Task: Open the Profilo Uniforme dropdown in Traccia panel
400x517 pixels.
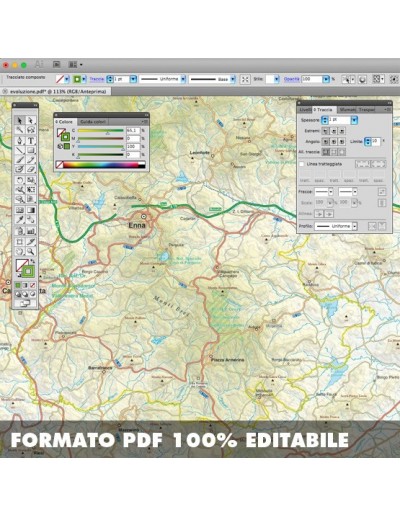Action: 355,226
